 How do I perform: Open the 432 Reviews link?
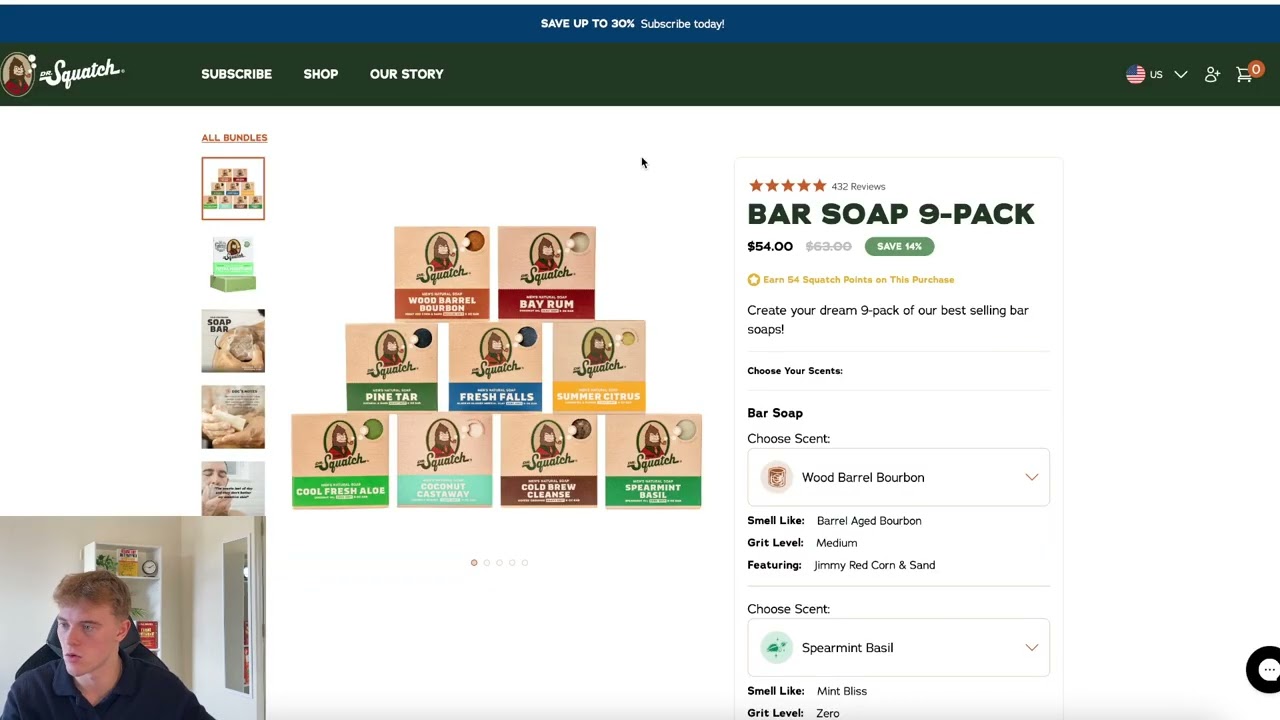click(858, 186)
